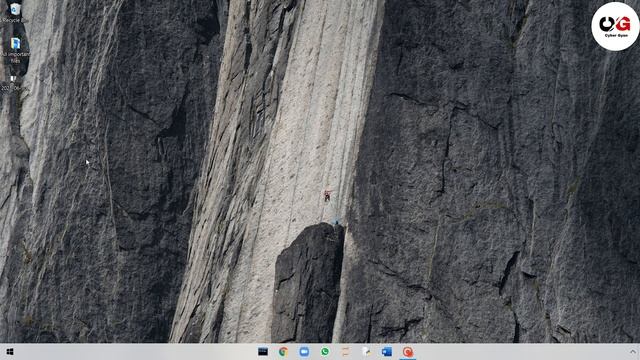Expand the system tray hidden icons chevron
Screen dimensions: 640x360
[x=633, y=351]
